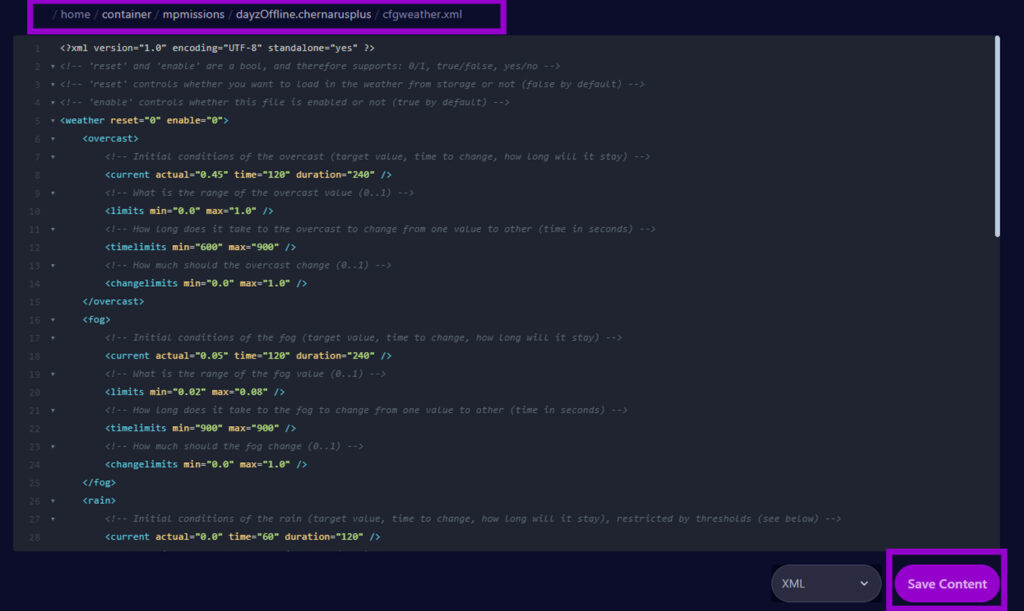Click line number 8 in the gutter

[x=35, y=174]
